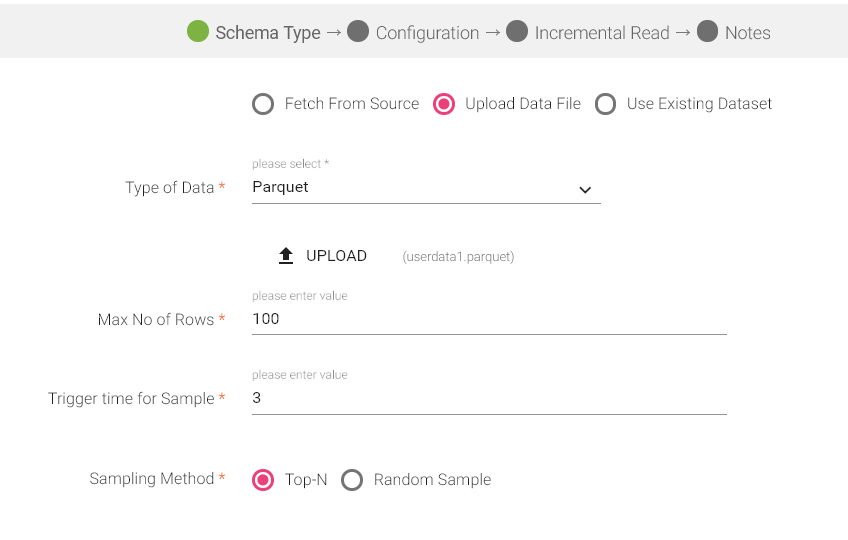This screenshot has width=848, height=540.
Task: Click the userdata1.parquet file name
Action: click(458, 257)
